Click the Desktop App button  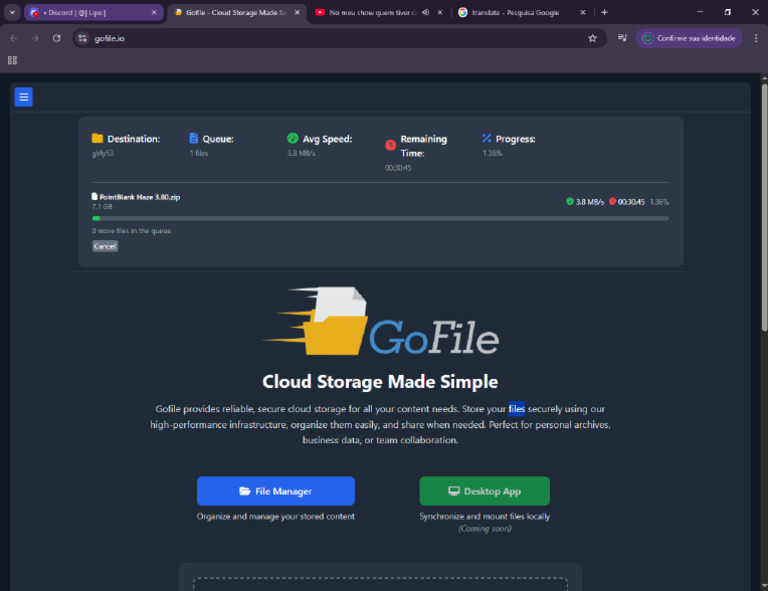(x=484, y=491)
